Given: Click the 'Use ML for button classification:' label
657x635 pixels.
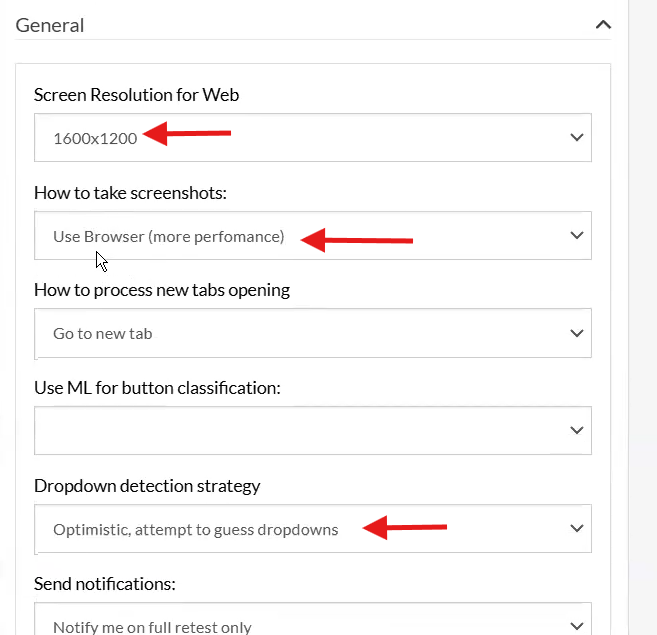Looking at the screenshot, I should click(157, 388).
